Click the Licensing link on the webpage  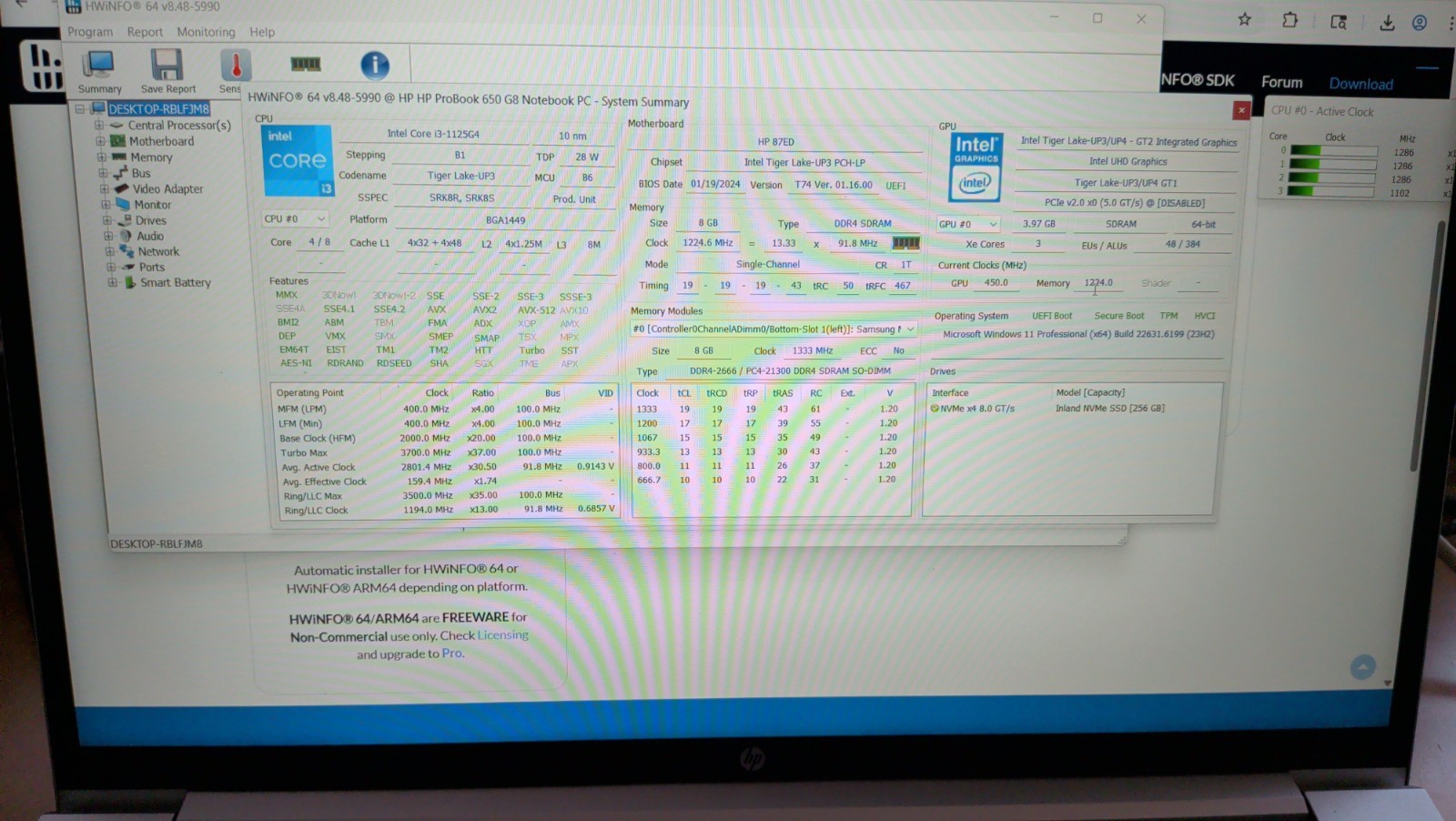tap(502, 634)
